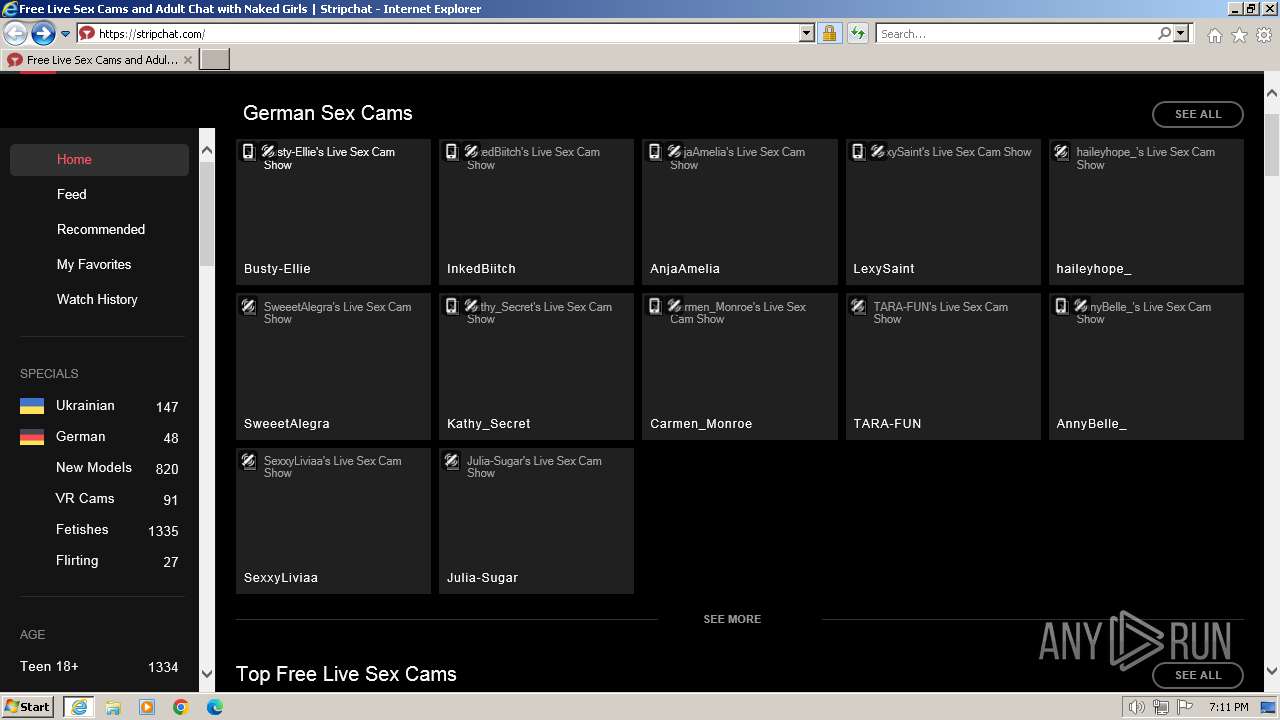1280x720 pixels.
Task: Click the magnifier search icon
Action: coord(1164,33)
